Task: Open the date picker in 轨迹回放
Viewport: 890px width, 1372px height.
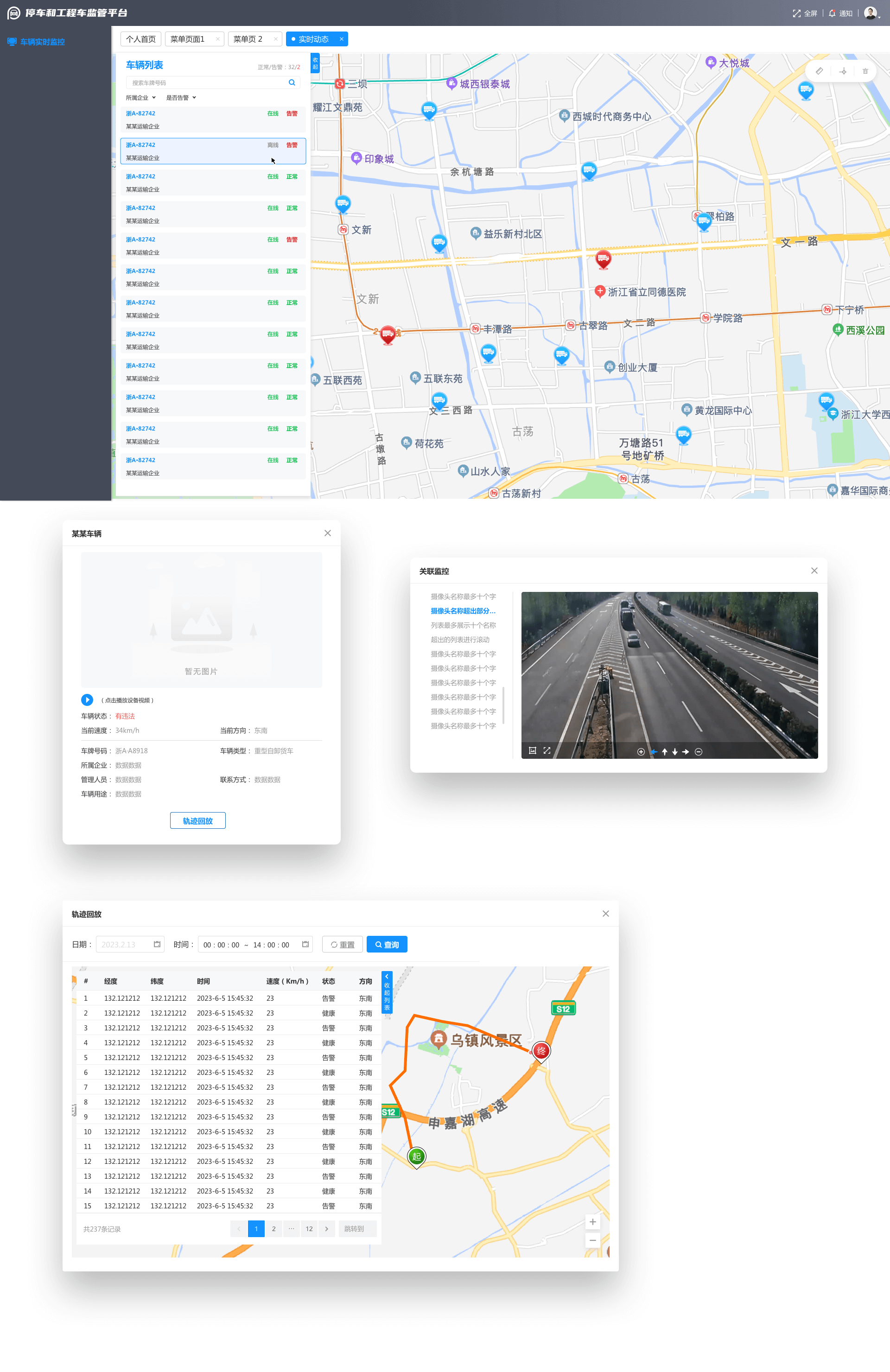Action: [x=130, y=944]
